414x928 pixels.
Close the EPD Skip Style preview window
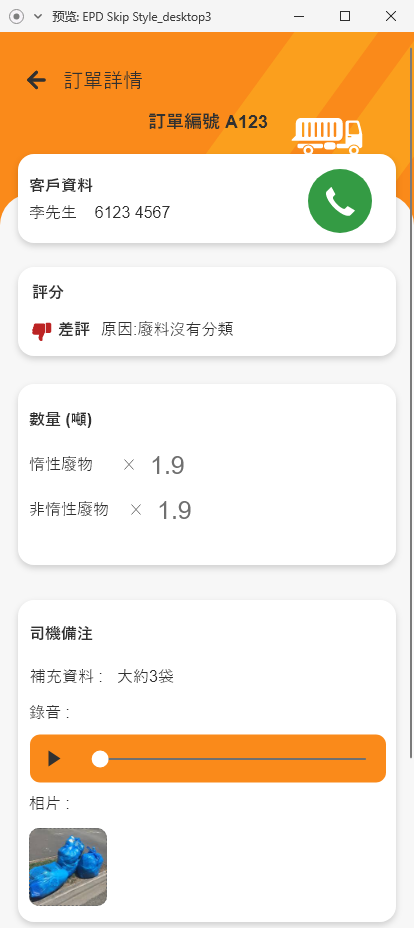tap(391, 17)
